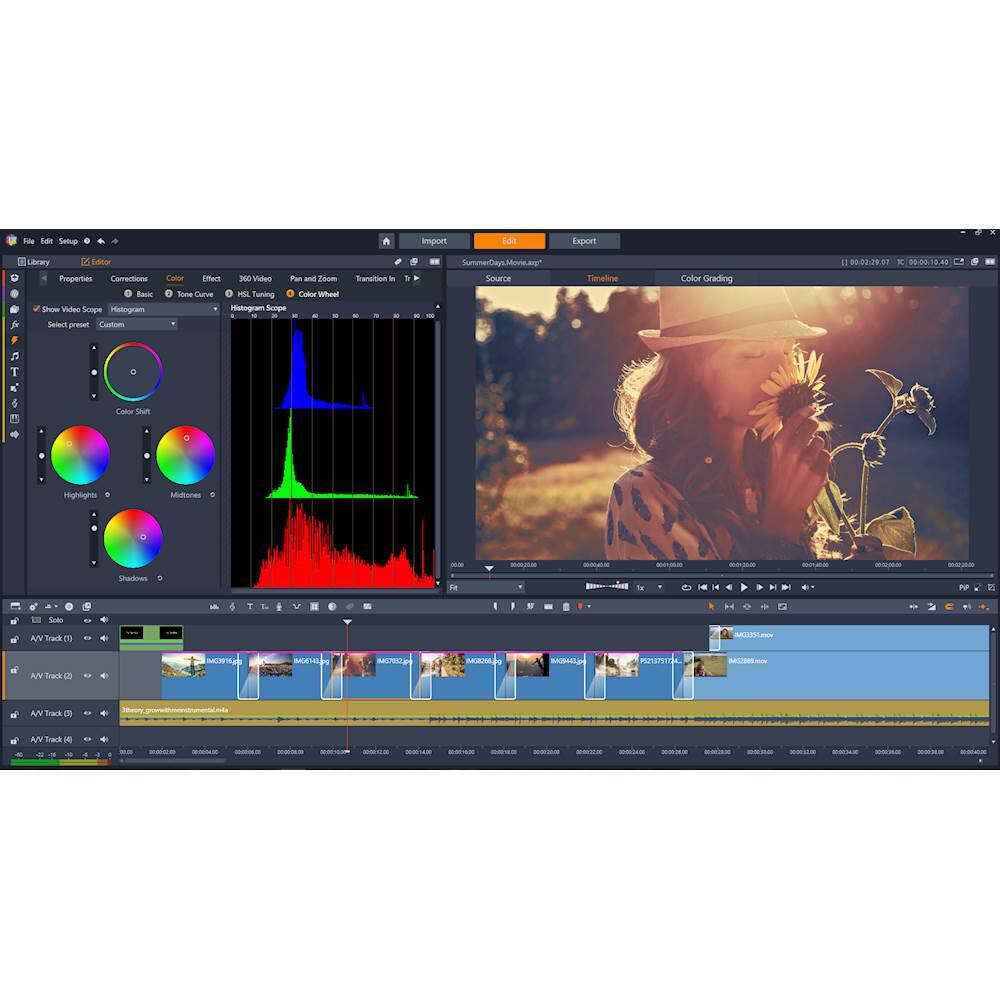The width and height of the screenshot is (1000, 1000).
Task: Uncheck the Show Video Scope checkbox
Action: tap(37, 310)
